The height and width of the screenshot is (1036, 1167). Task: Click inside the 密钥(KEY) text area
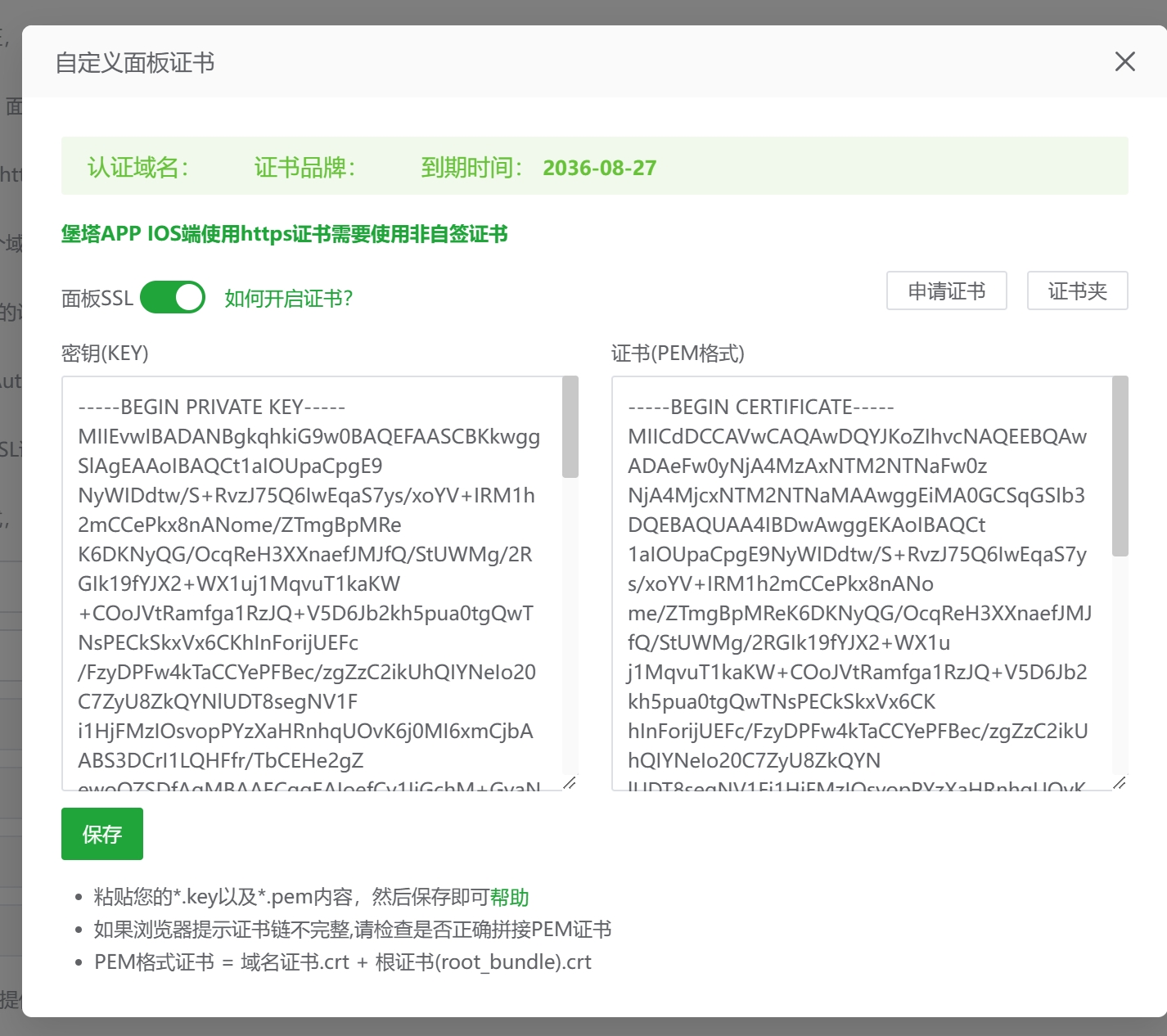point(312,583)
